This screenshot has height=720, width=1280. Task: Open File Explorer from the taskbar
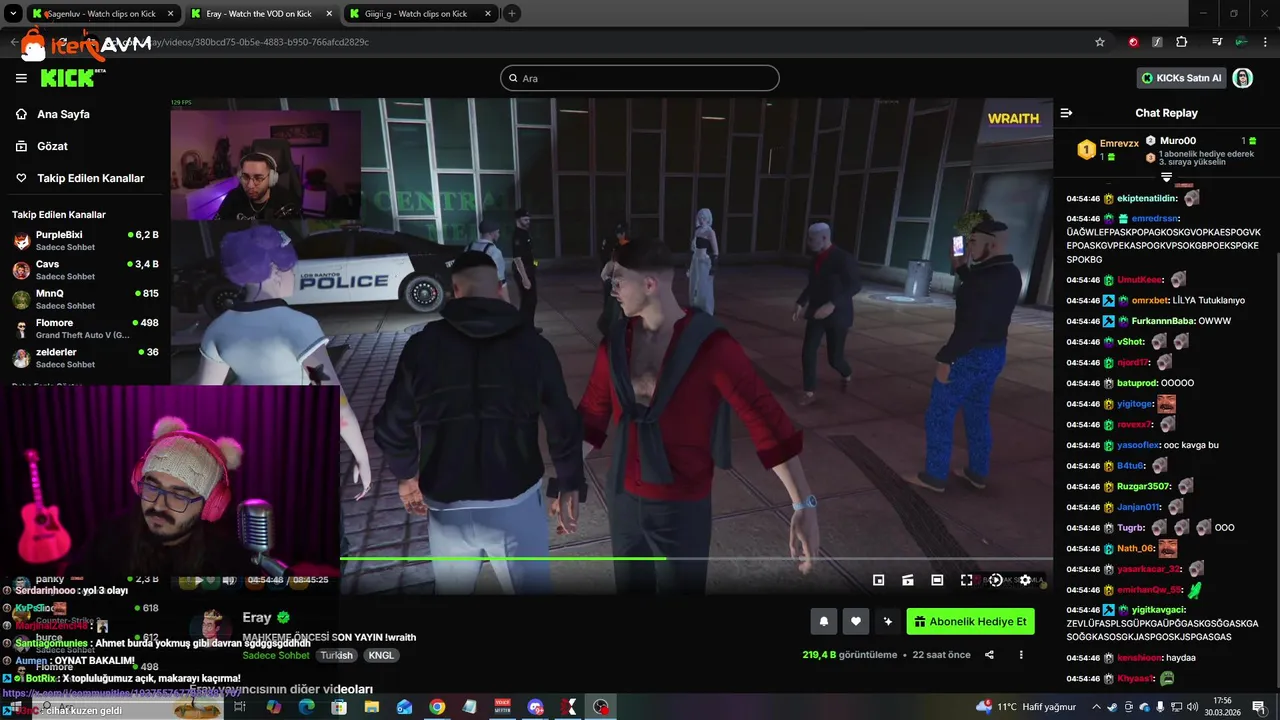point(371,707)
